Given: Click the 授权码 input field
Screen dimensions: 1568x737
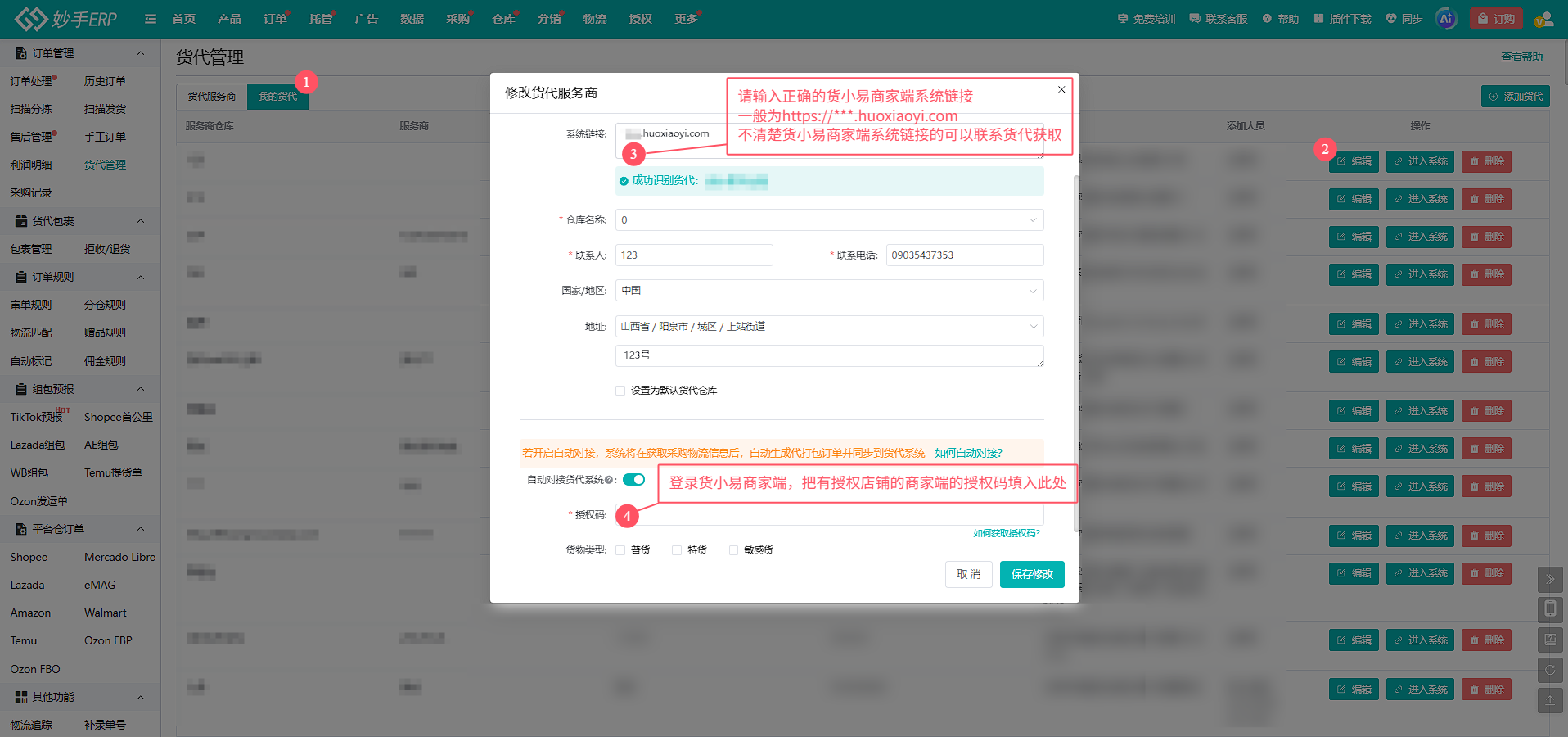Looking at the screenshot, I should pyautogui.click(x=829, y=515).
